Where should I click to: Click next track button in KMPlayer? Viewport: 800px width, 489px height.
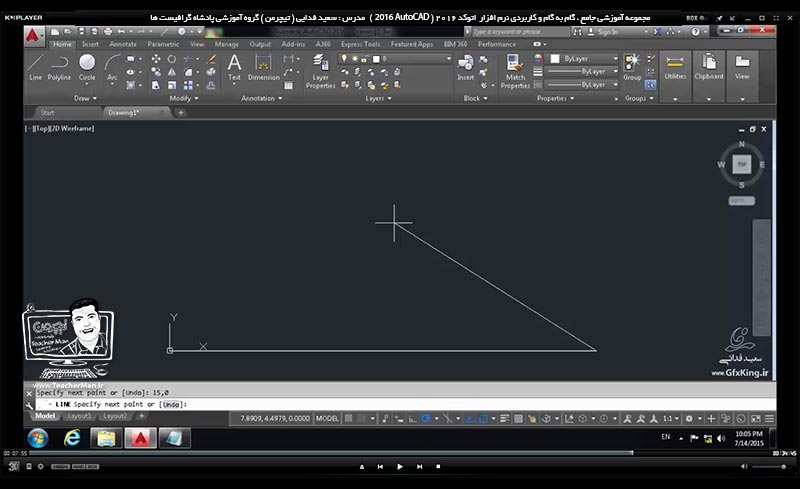click(419, 467)
